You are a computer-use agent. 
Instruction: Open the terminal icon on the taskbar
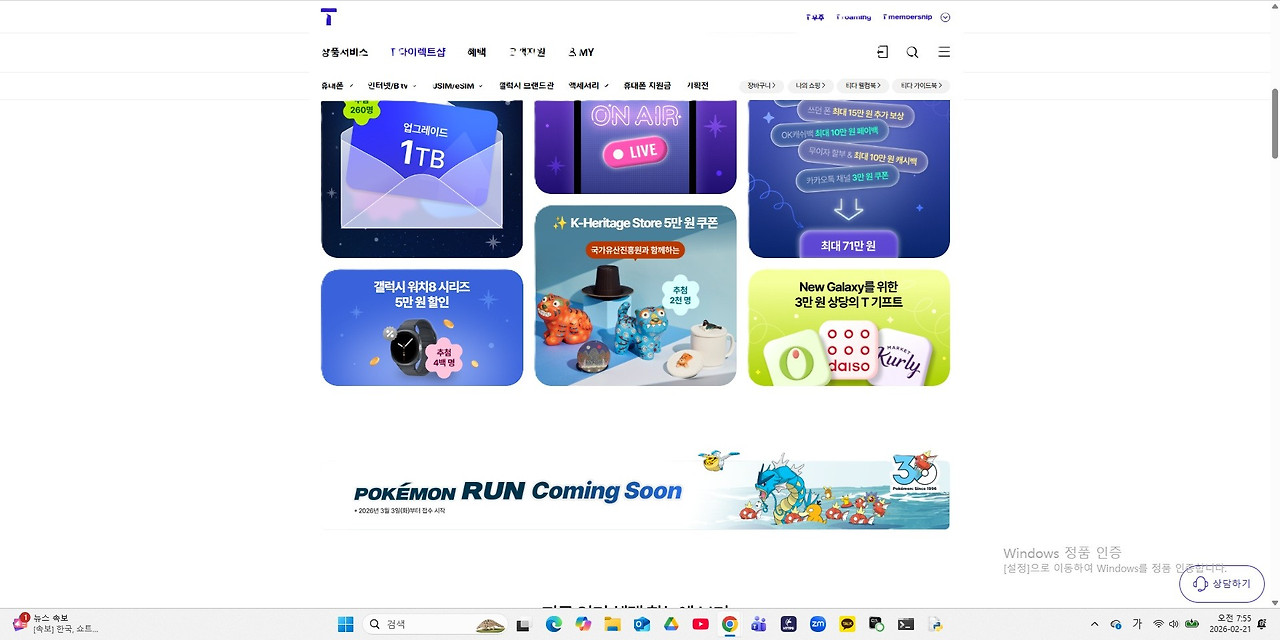905,624
